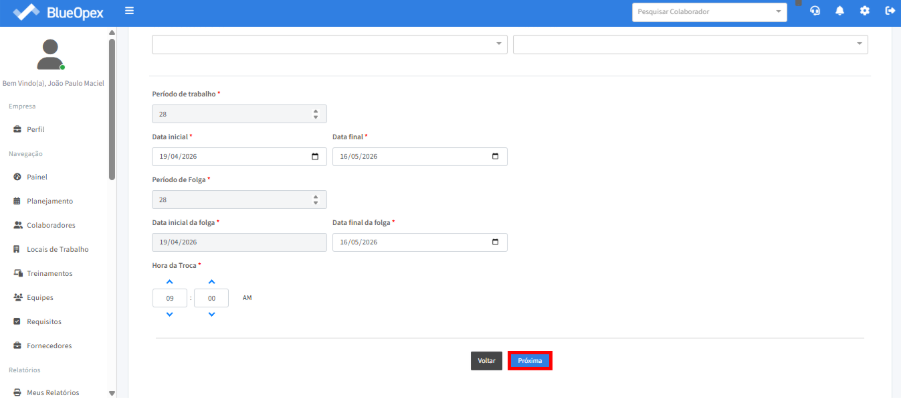Click the Equipes group icon
Viewport: 901px width, 402px height.
tap(17, 298)
